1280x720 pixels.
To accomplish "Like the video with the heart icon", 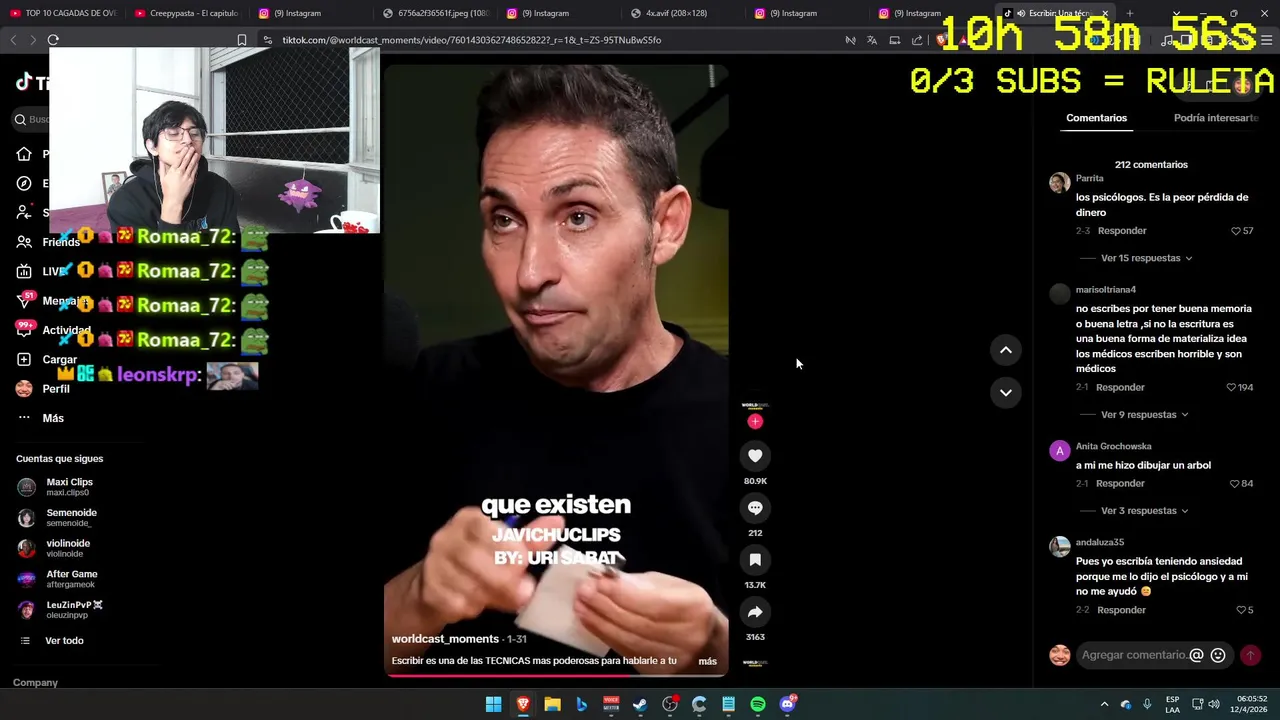I will 755,456.
